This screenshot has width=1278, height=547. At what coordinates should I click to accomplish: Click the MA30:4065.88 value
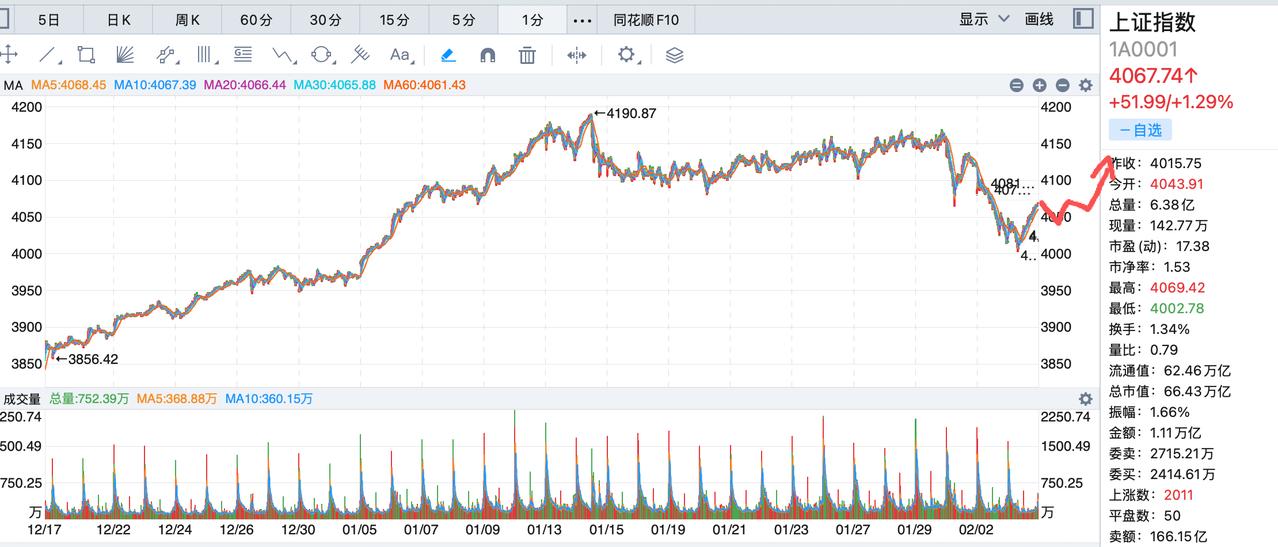[335, 86]
